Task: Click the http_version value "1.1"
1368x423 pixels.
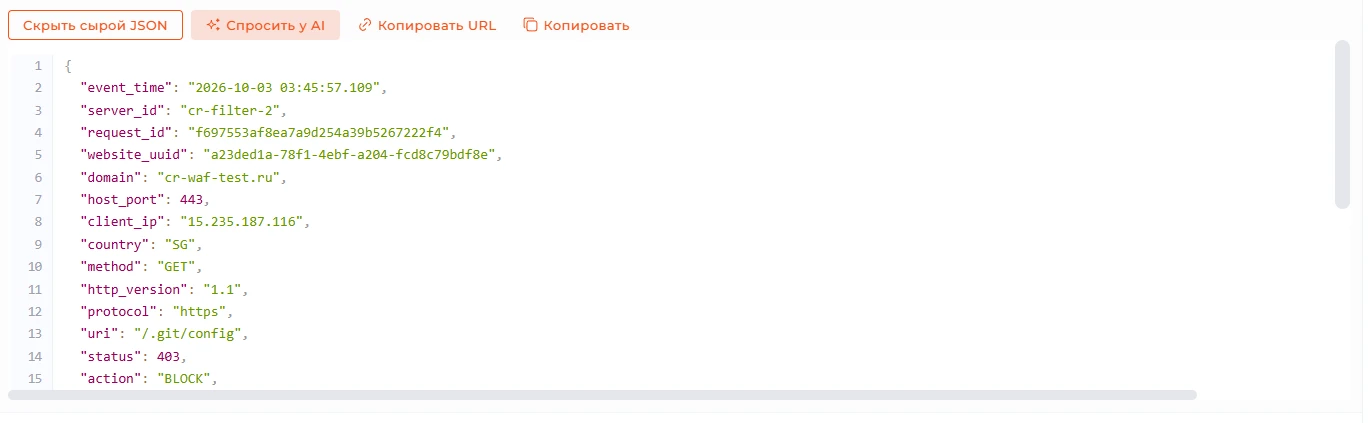Action: point(221,290)
